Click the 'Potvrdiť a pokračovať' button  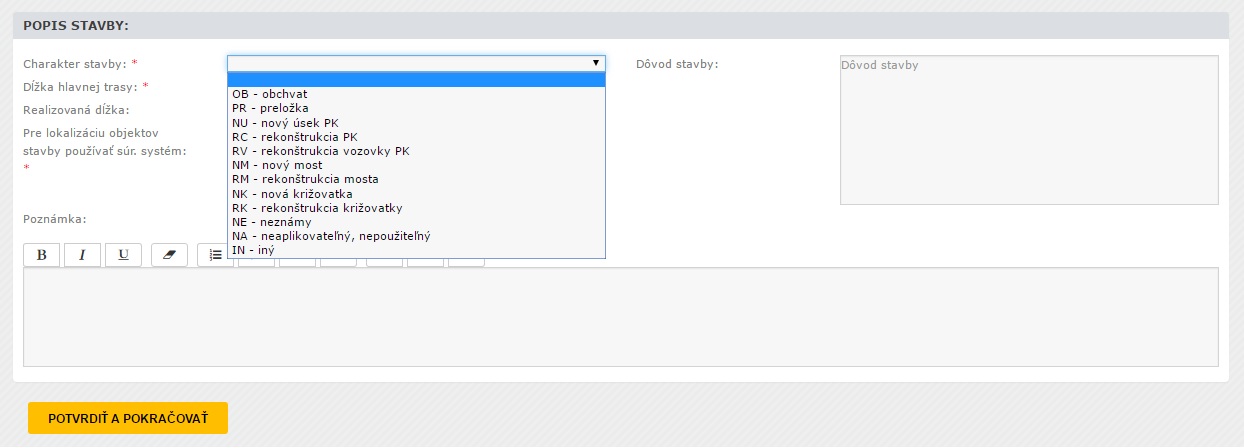point(128,418)
